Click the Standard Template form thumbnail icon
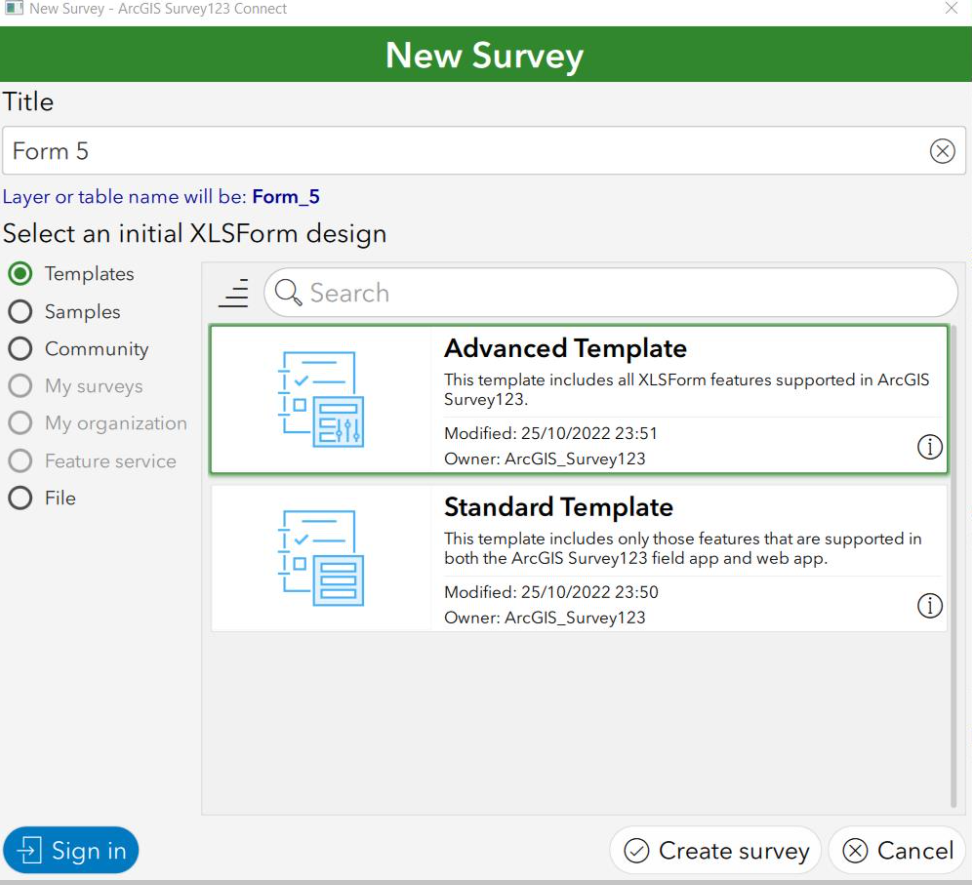This screenshot has height=885, width=972. (x=322, y=556)
